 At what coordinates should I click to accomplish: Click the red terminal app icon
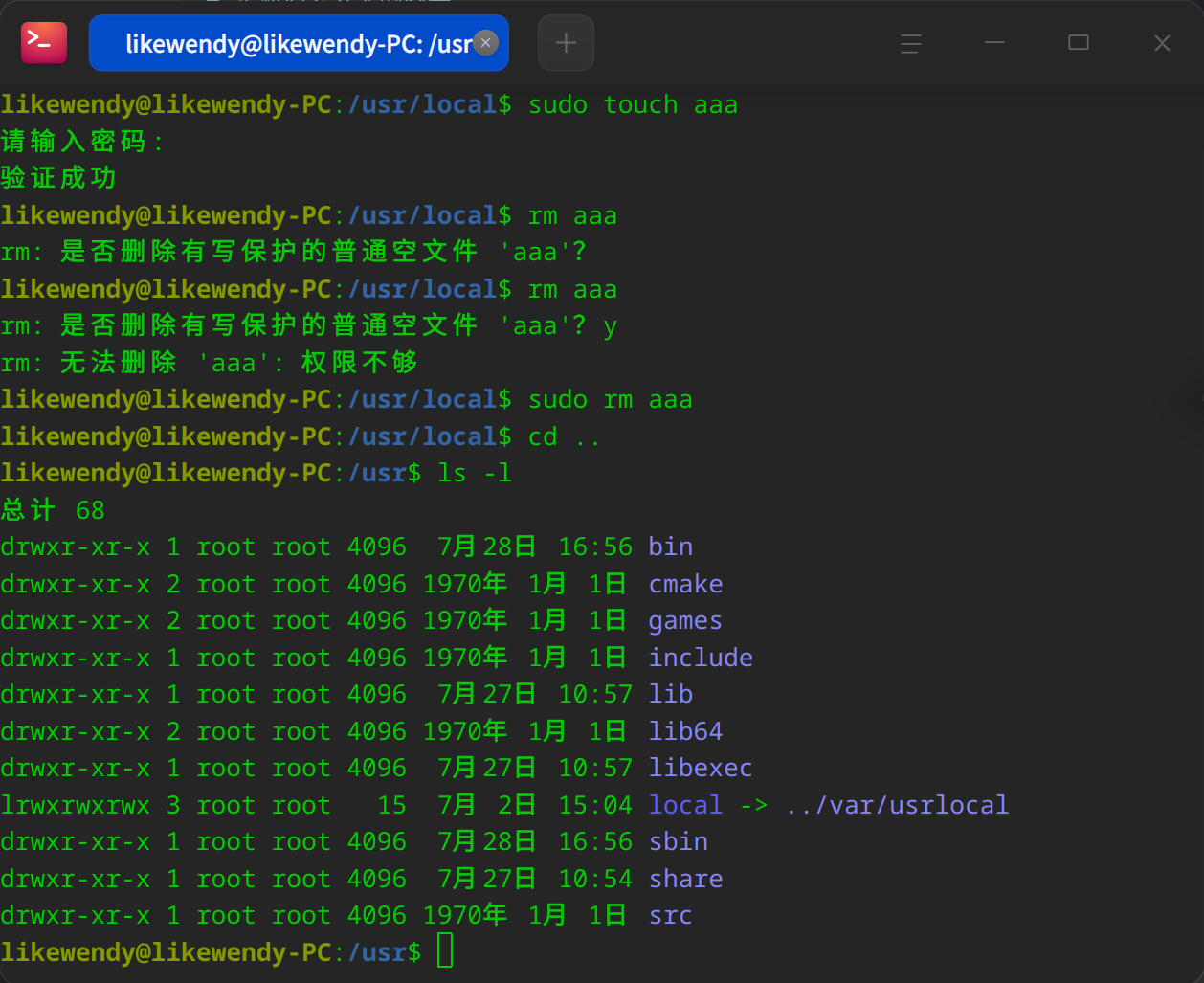coord(44,42)
